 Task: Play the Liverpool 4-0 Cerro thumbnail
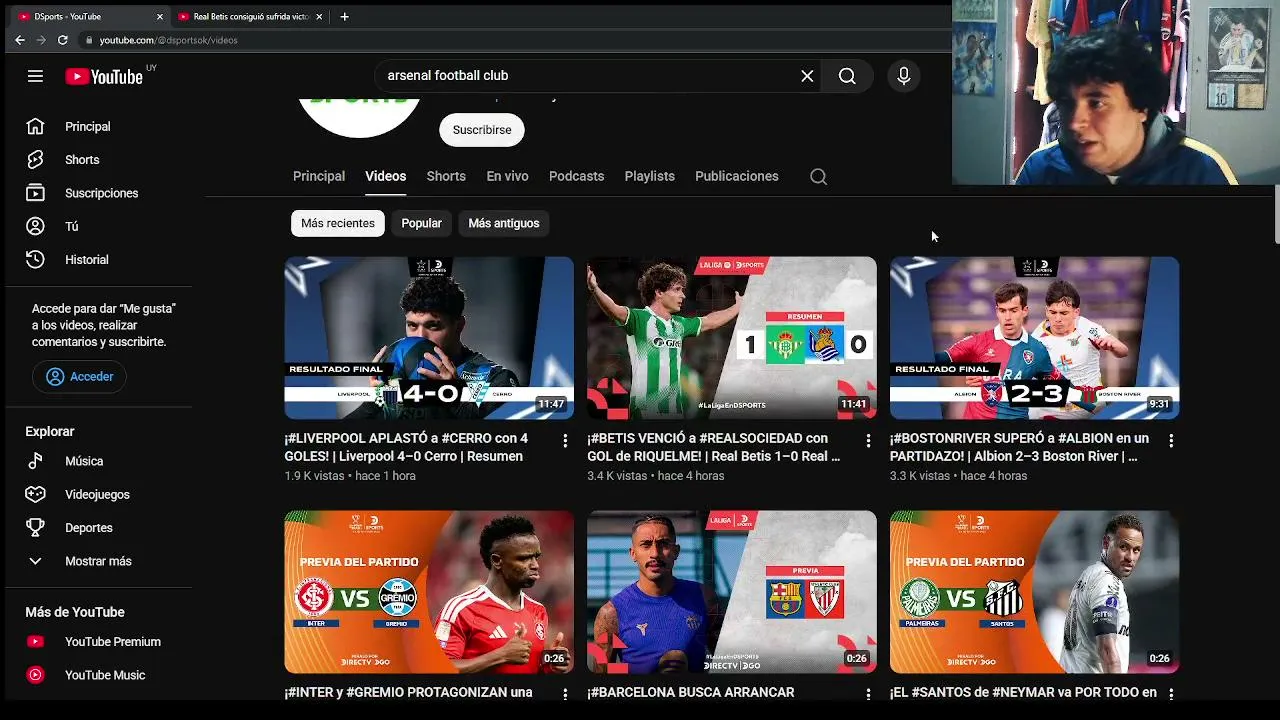tap(429, 338)
